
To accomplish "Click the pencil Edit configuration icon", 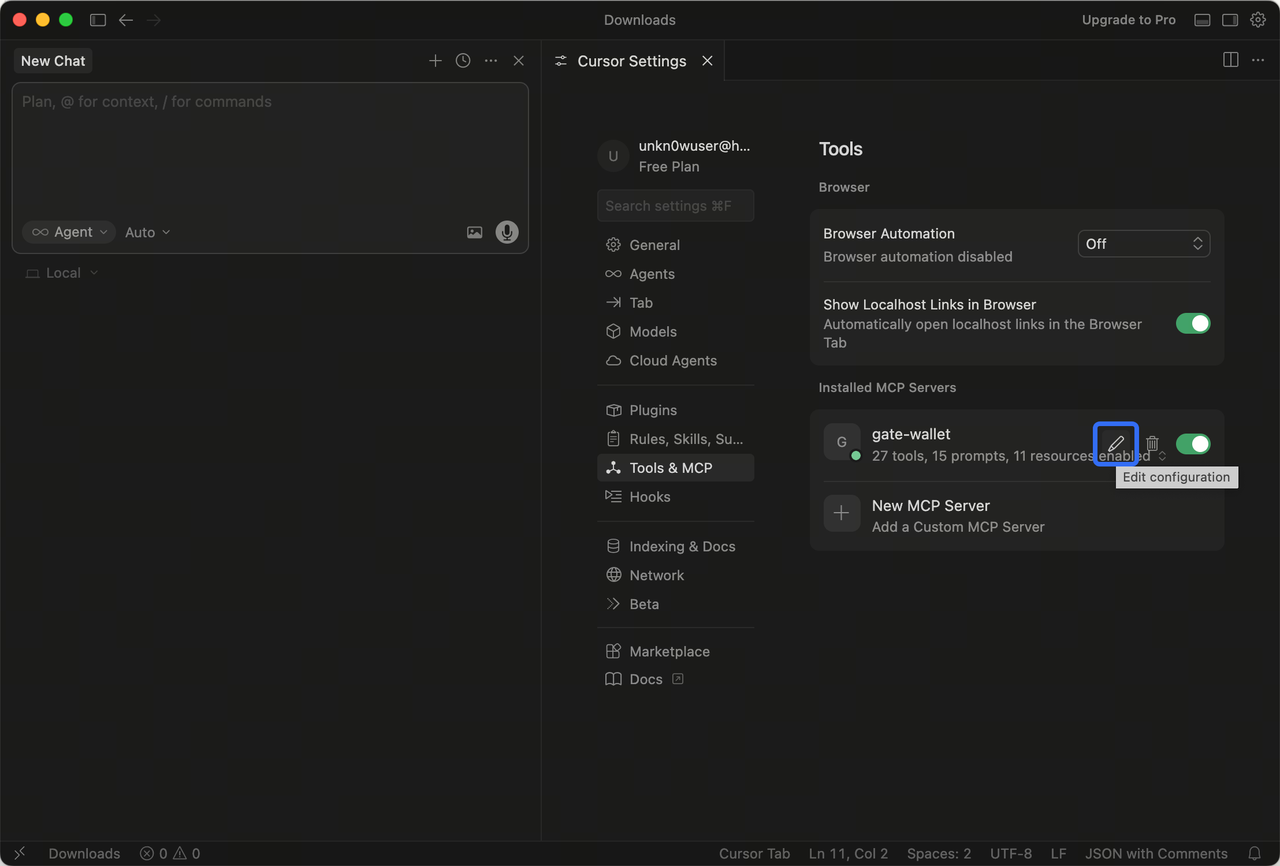I will 1116,444.
